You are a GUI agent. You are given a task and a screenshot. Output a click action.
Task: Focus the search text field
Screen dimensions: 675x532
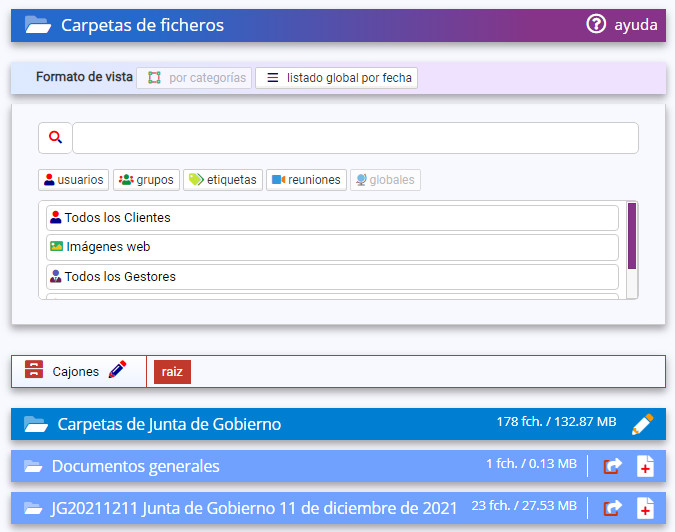click(x=355, y=138)
